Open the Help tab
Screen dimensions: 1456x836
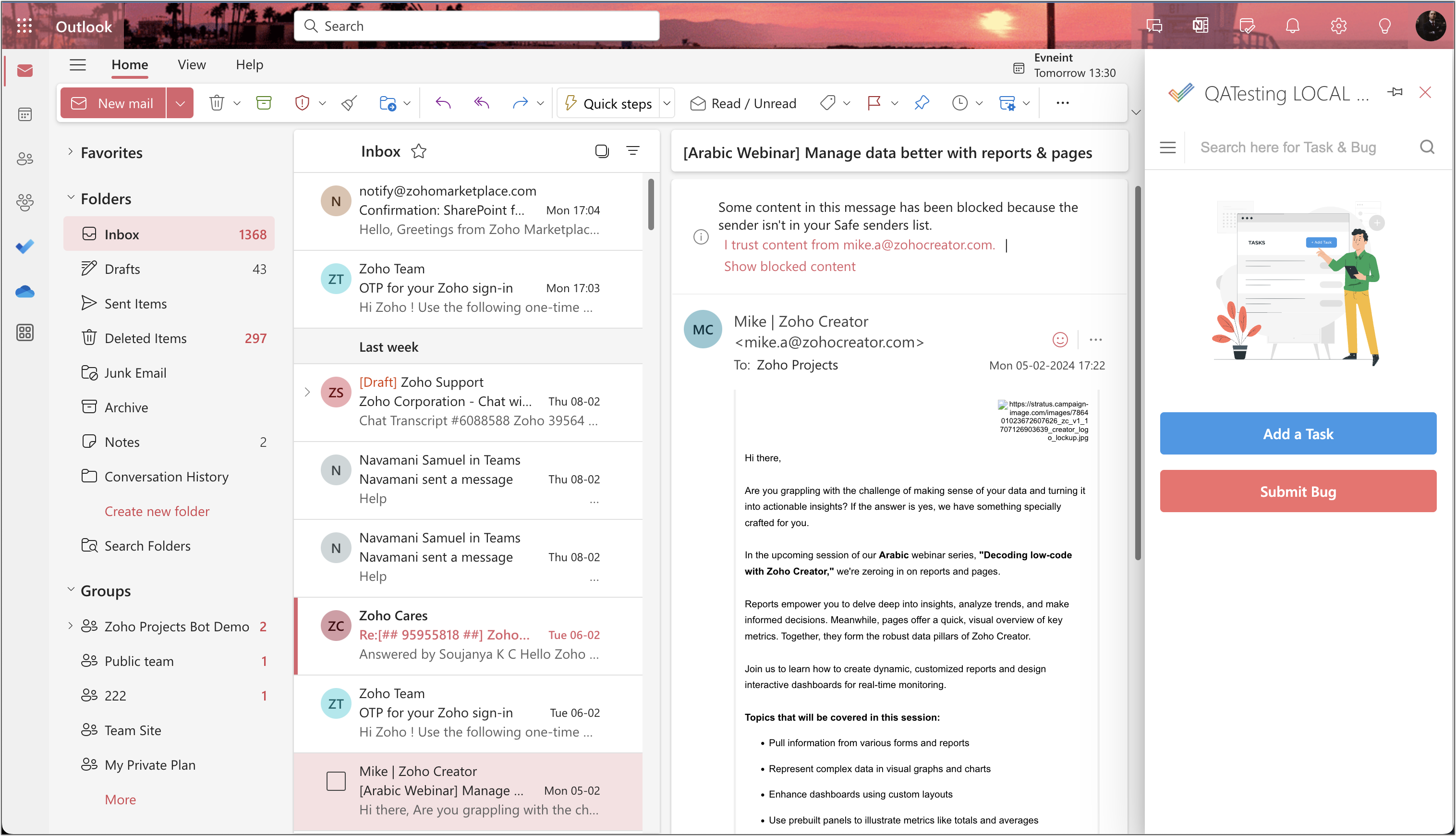pyautogui.click(x=249, y=65)
